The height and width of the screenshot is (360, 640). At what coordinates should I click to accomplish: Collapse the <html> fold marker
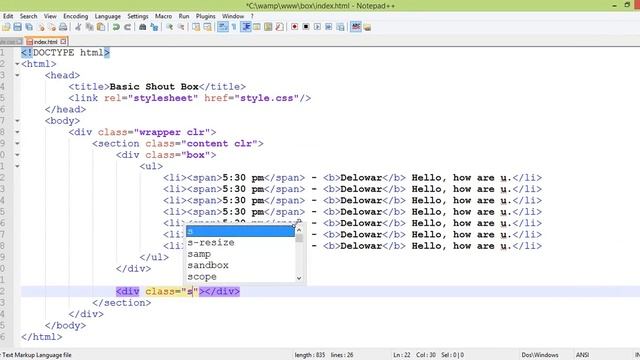(x=17, y=64)
